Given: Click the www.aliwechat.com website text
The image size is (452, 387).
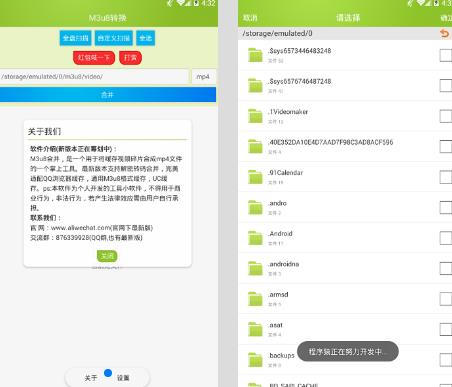Looking at the screenshot, I should coord(81,228).
